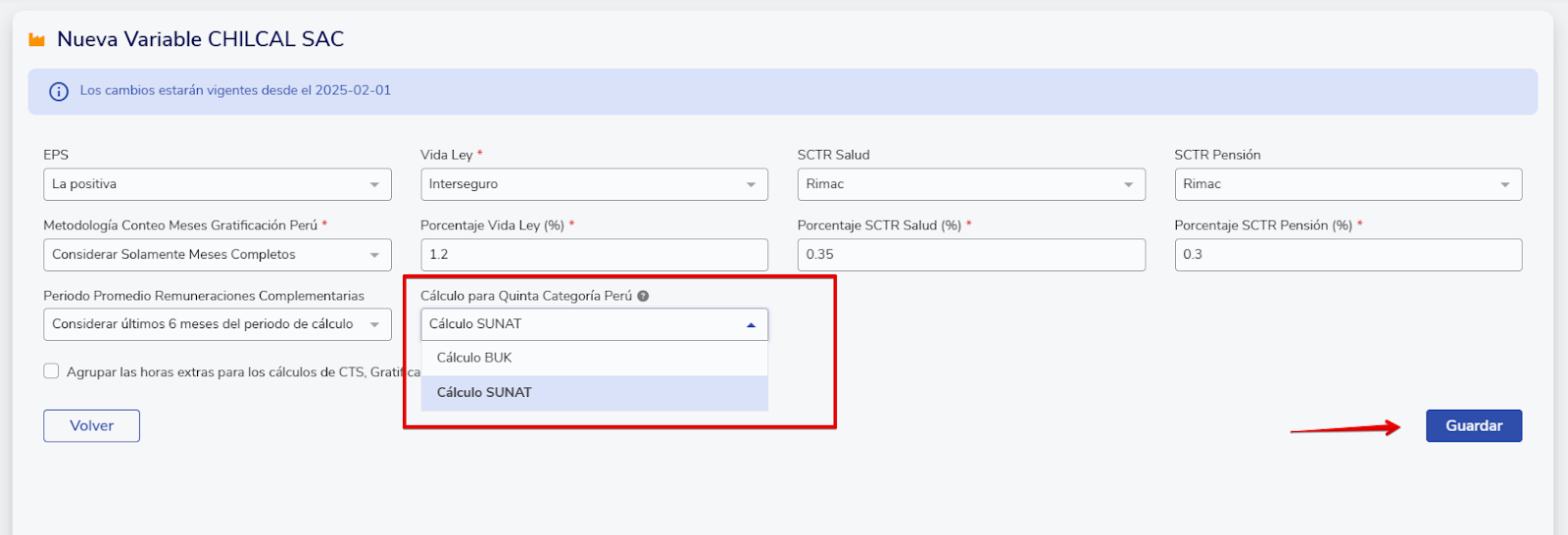This screenshot has width=1568, height=535.
Task: Open Periodo Promedio Remuneraciones Complementarias dropdown
Action: pyautogui.click(x=218, y=324)
